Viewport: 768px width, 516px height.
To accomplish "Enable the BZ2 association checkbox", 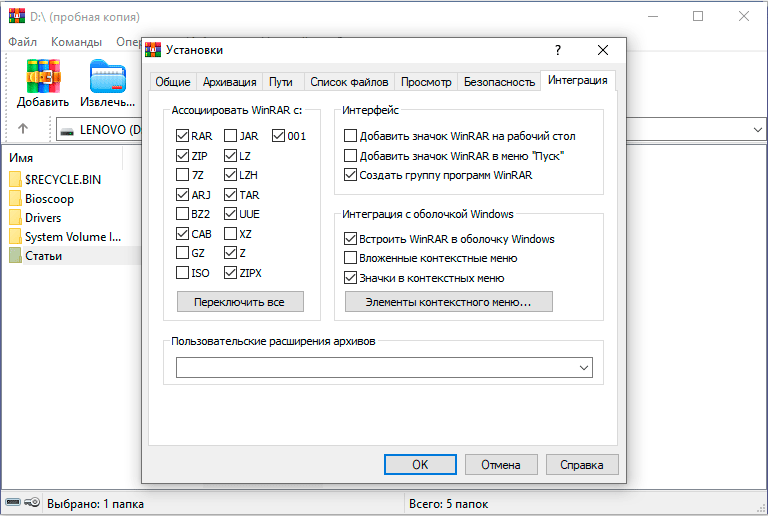I will (182, 214).
